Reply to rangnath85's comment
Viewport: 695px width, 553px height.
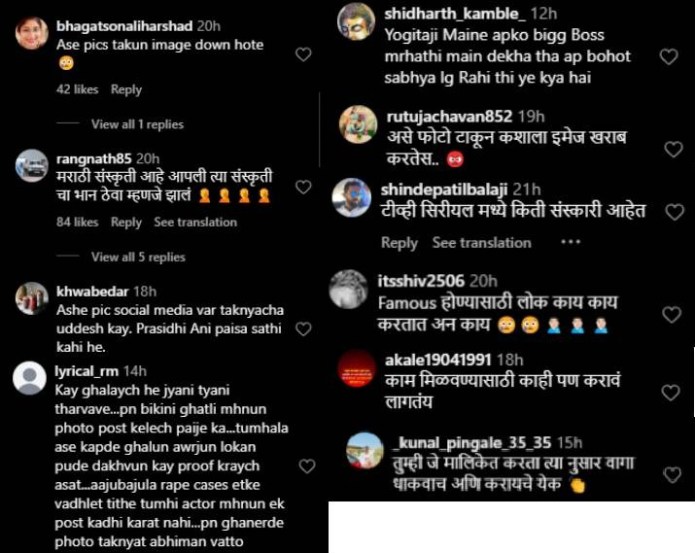(126, 222)
